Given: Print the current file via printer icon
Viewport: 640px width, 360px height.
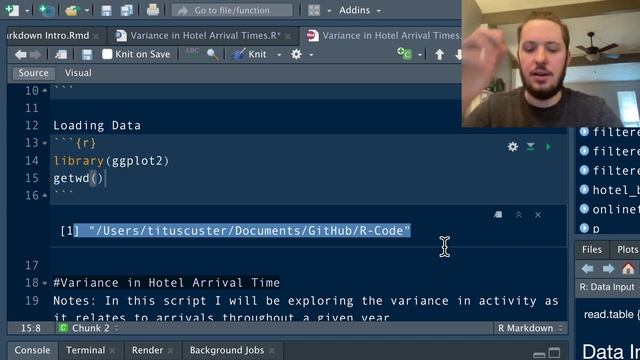Looking at the screenshot, I should (153, 10).
